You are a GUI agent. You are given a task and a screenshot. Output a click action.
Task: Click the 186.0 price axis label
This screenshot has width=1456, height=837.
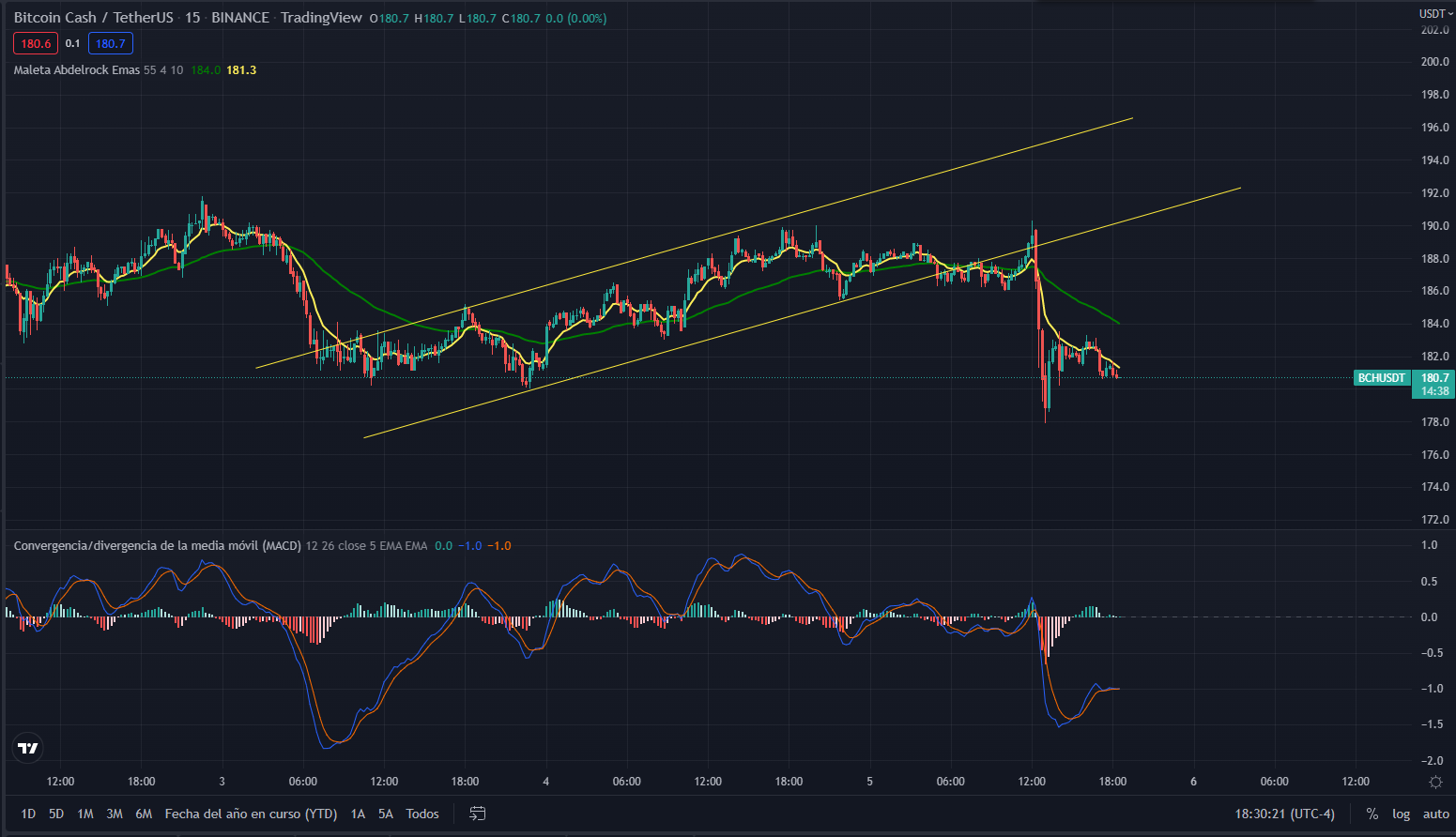coord(1434,291)
